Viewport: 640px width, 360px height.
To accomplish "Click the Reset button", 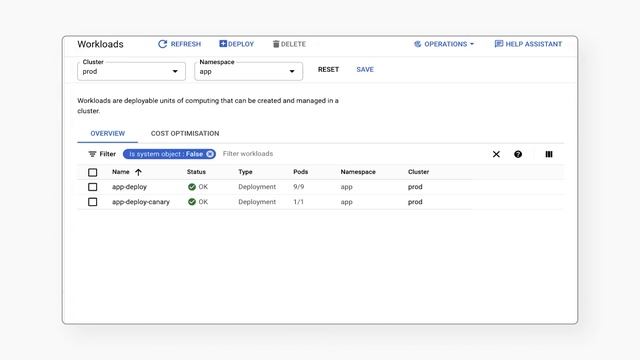I will (x=329, y=69).
